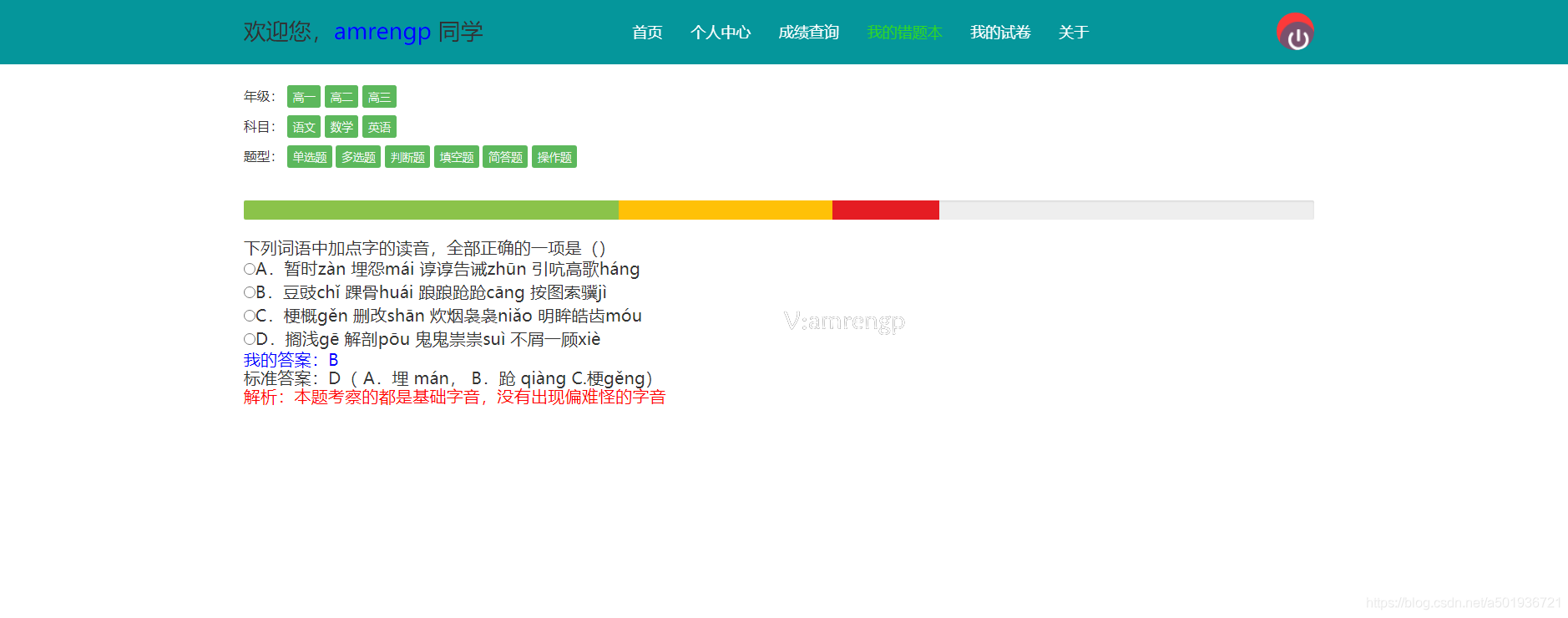Filter question type 填空题
Screen dimensions: 1568x618
(457, 157)
